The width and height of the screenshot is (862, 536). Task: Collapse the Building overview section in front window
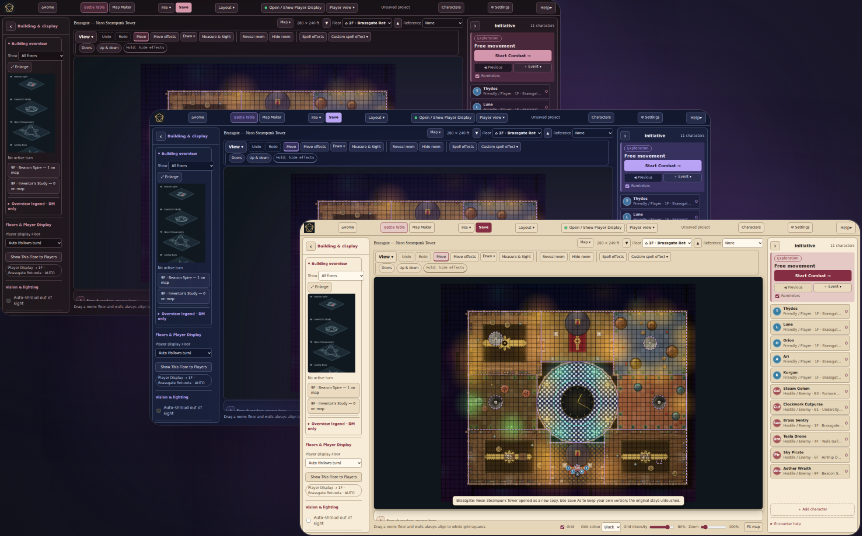[329, 263]
